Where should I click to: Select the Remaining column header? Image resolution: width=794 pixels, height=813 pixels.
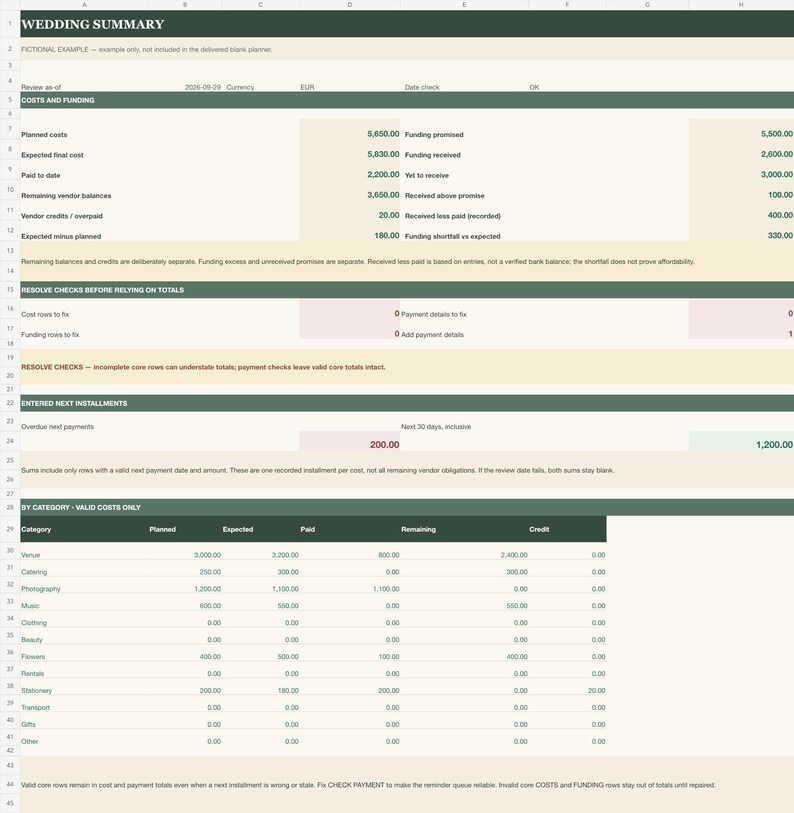click(418, 529)
